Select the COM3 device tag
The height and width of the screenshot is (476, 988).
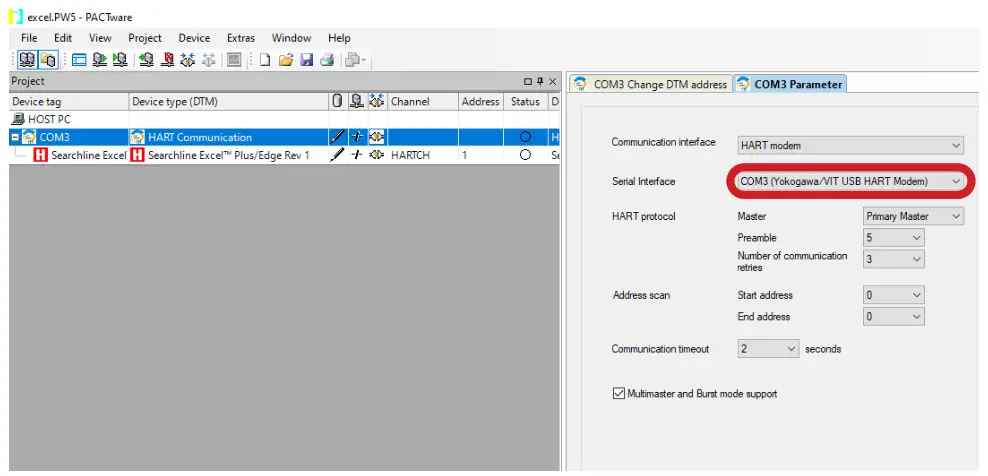pos(54,137)
